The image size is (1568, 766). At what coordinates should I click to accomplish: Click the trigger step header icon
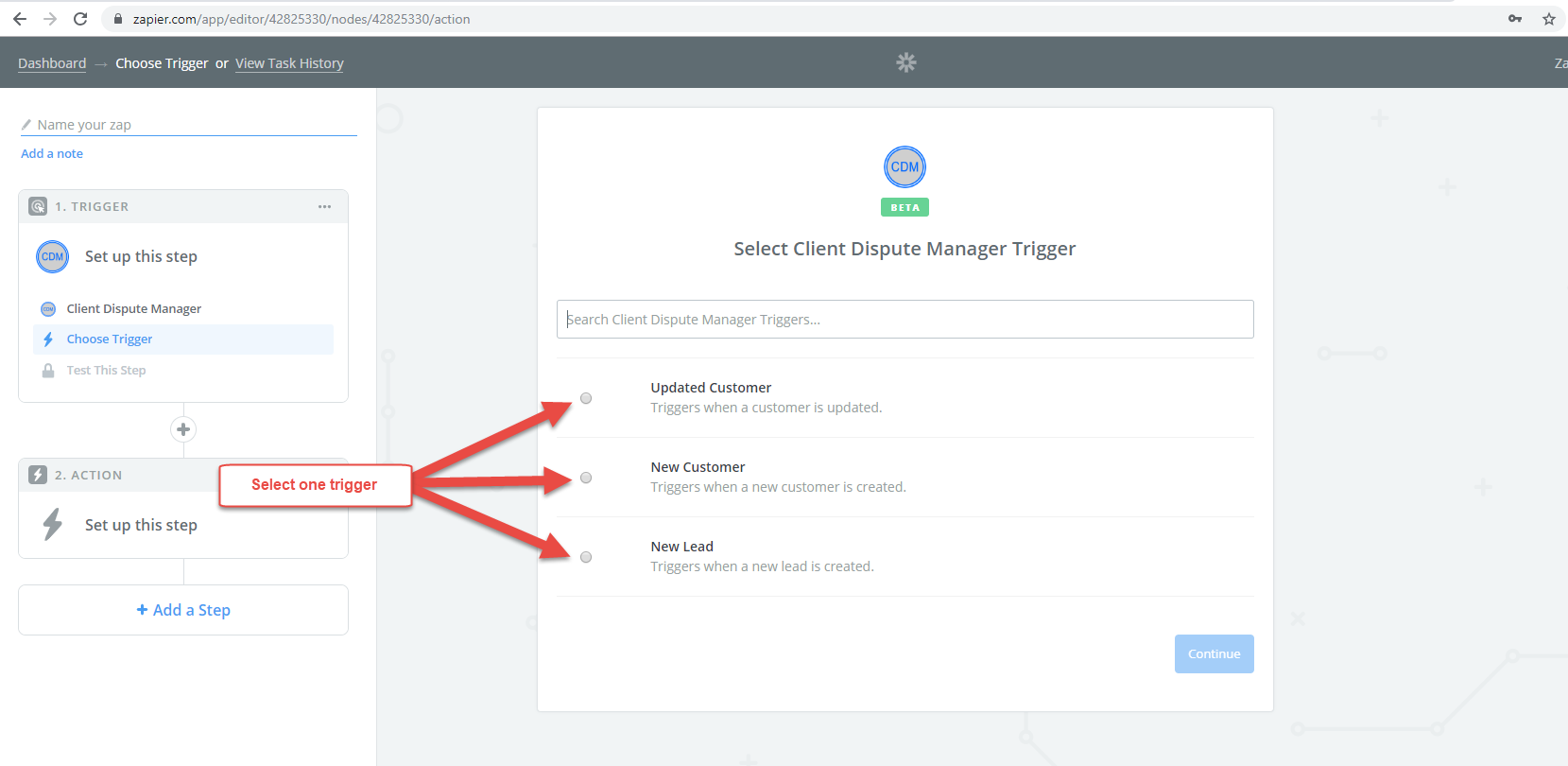[38, 206]
